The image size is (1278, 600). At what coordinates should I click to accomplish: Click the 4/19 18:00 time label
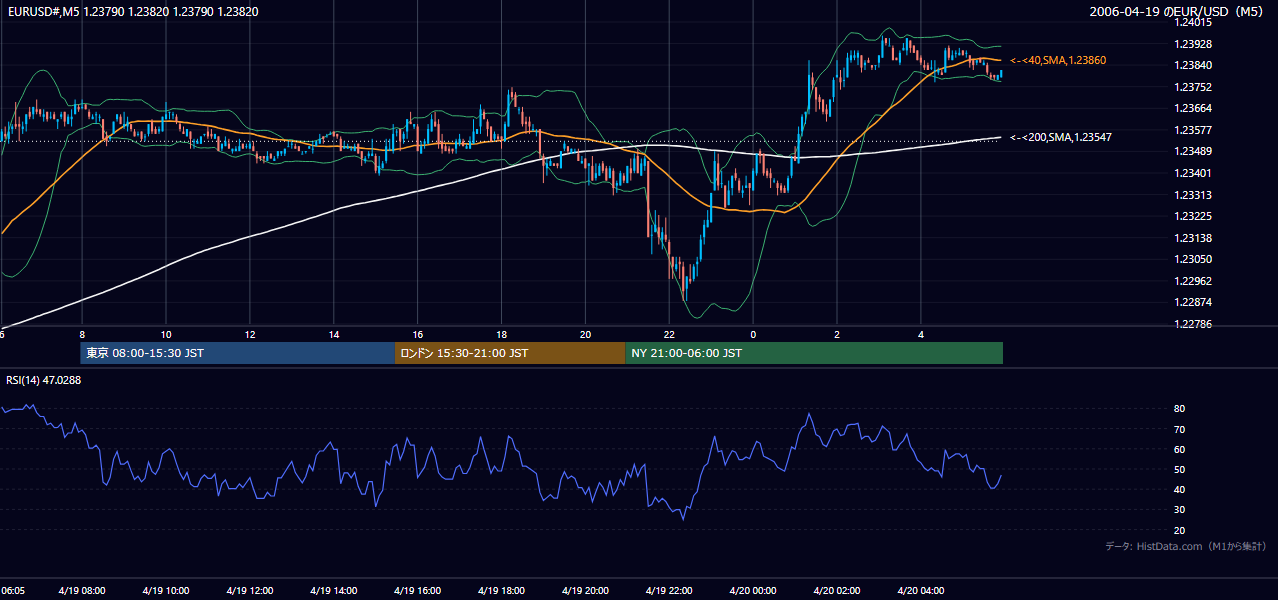(x=502, y=591)
